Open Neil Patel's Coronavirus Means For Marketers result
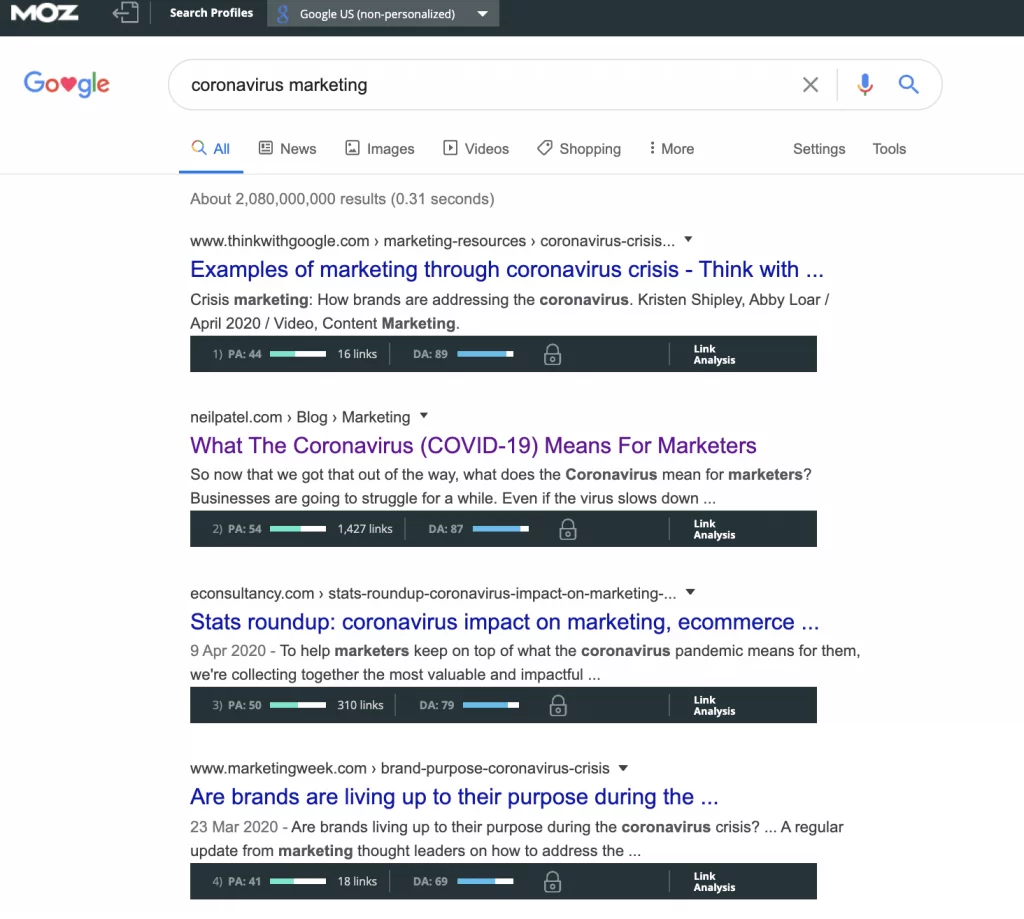The width and height of the screenshot is (1024, 919). (x=473, y=446)
